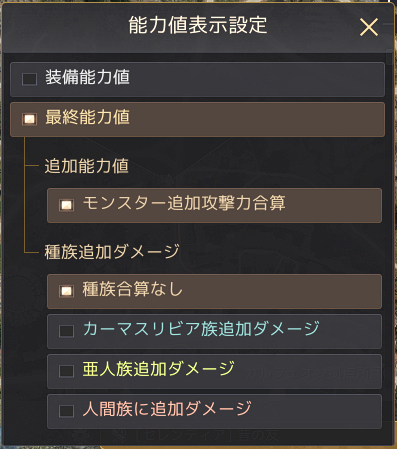Tick the 人間族に追加ダメージ checkbox
The height and width of the screenshot is (449, 397).
(x=66, y=411)
